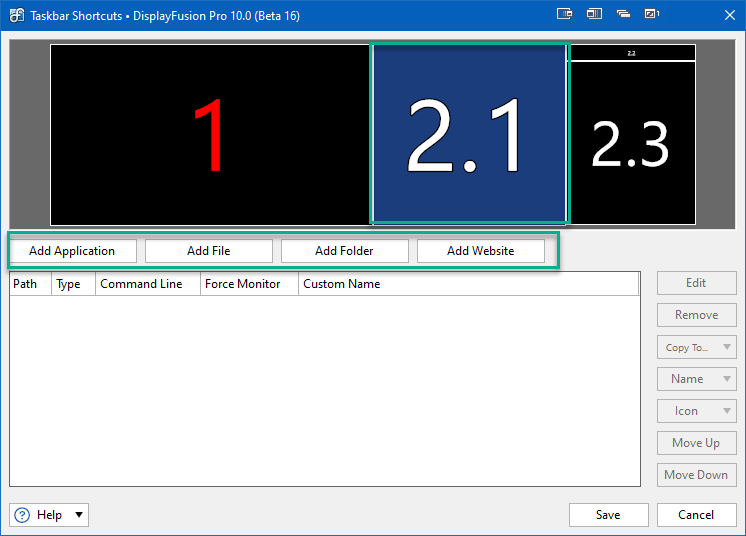Save the taskbar shortcuts
The image size is (746, 536).
click(x=608, y=515)
